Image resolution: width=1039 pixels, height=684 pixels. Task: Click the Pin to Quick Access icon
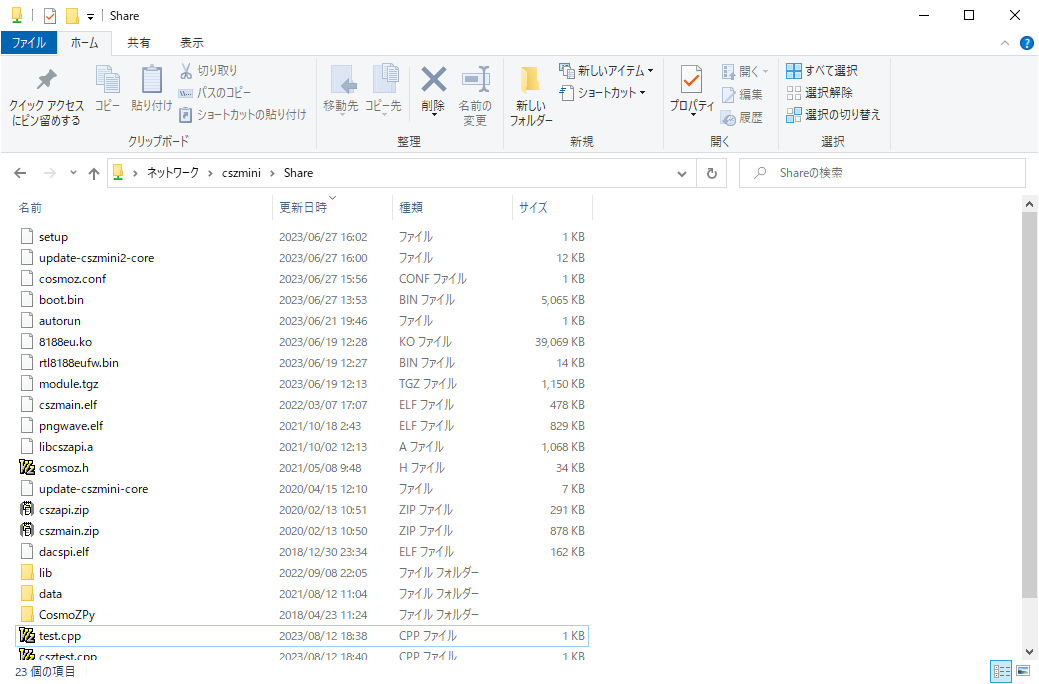(x=46, y=81)
